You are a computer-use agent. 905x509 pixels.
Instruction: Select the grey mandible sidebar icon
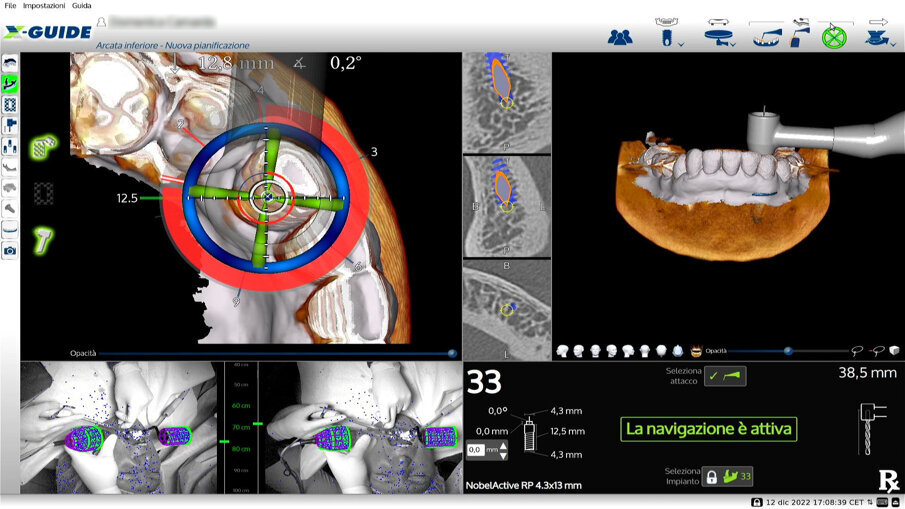point(10,167)
